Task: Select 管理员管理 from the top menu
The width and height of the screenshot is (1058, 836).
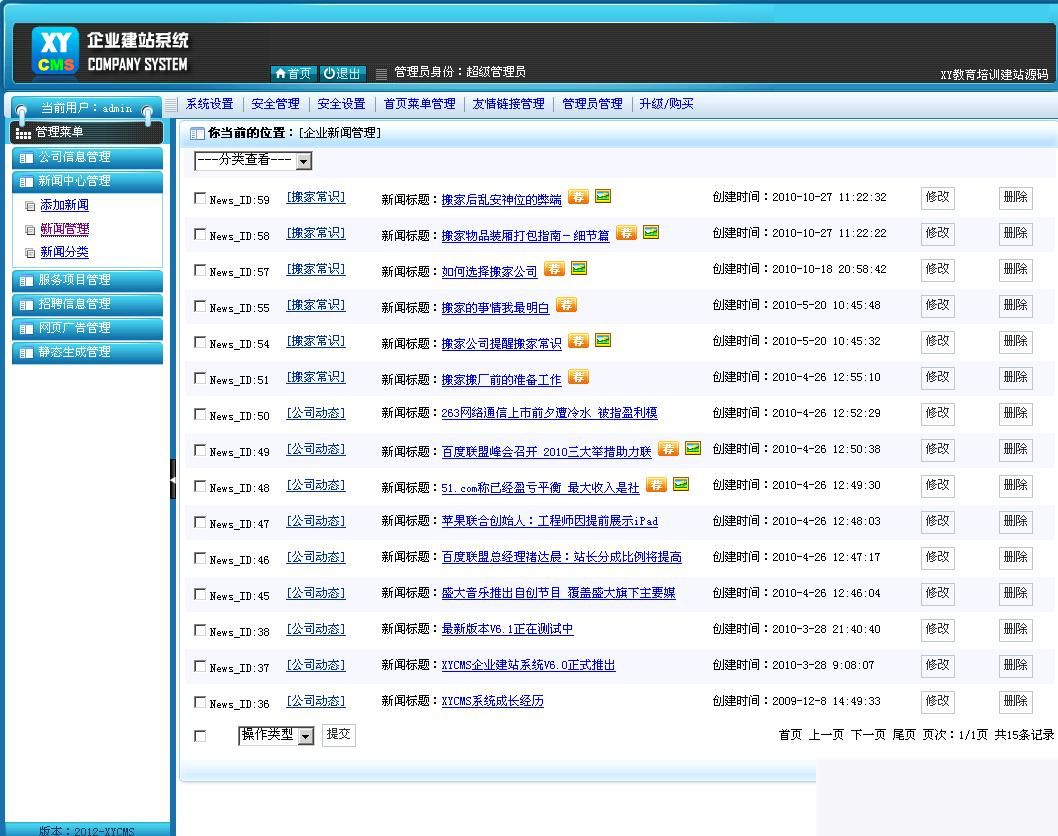Action: click(x=591, y=103)
